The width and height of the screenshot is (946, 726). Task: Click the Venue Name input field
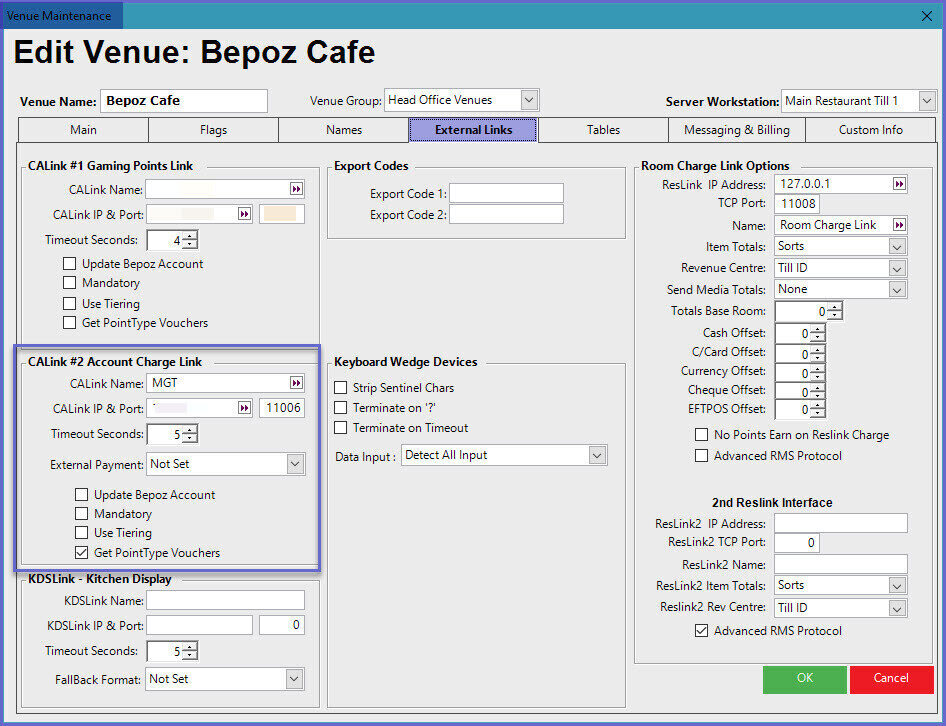click(184, 101)
